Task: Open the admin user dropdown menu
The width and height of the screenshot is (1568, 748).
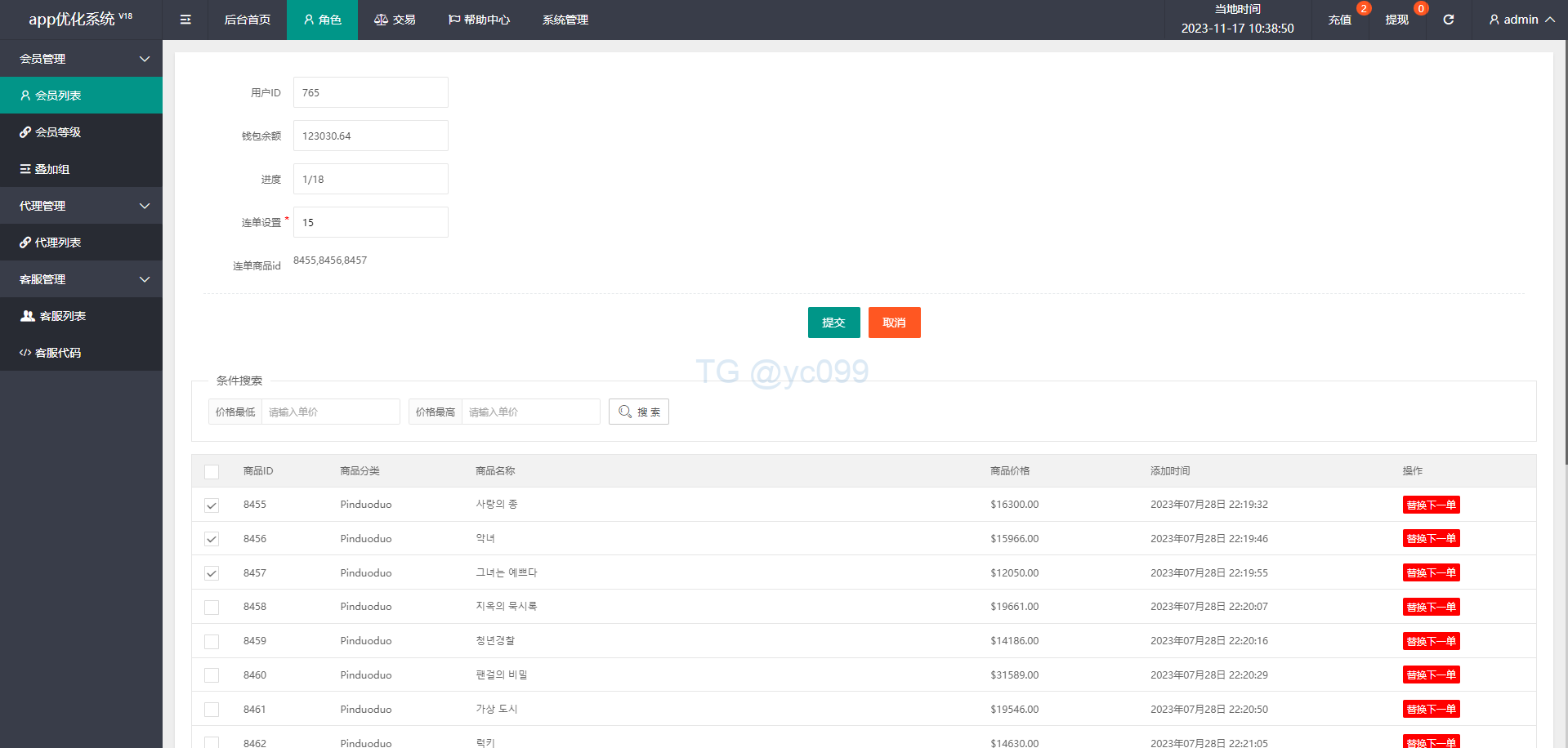Action: coord(1521,20)
